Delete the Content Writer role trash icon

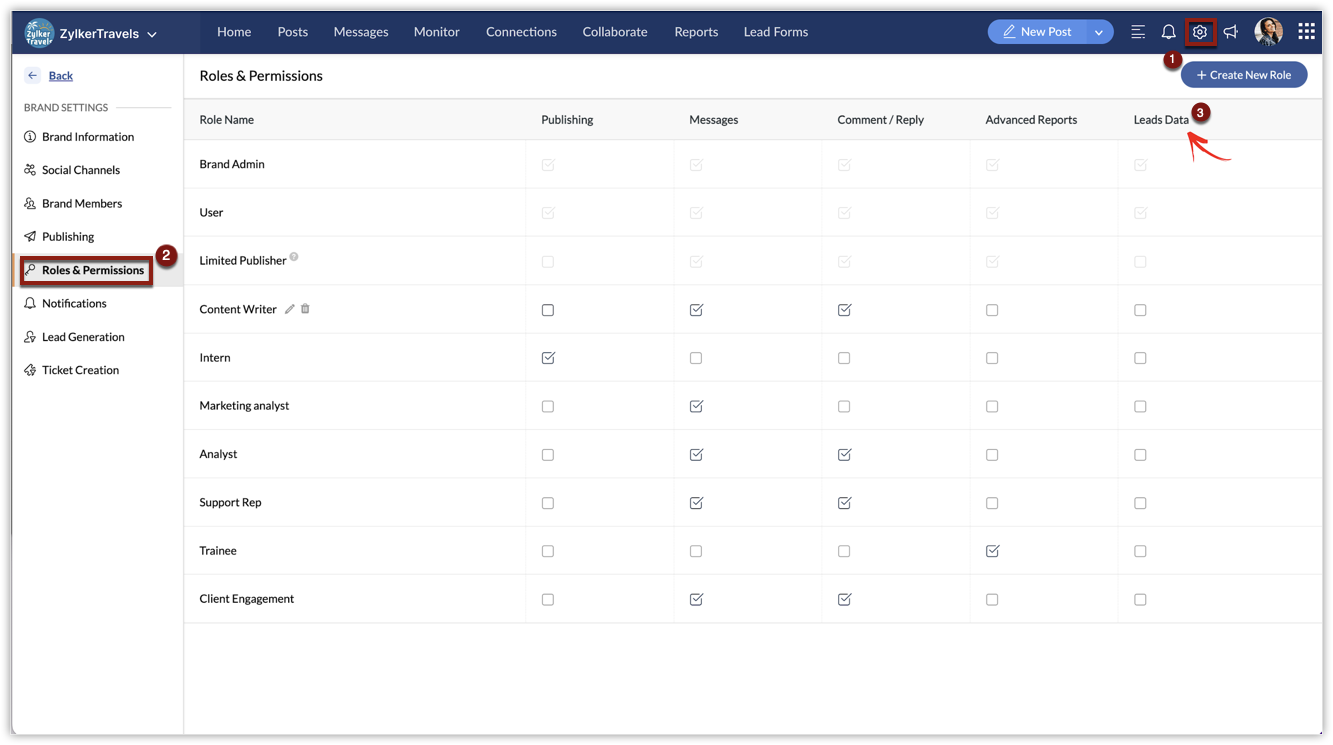pos(305,309)
